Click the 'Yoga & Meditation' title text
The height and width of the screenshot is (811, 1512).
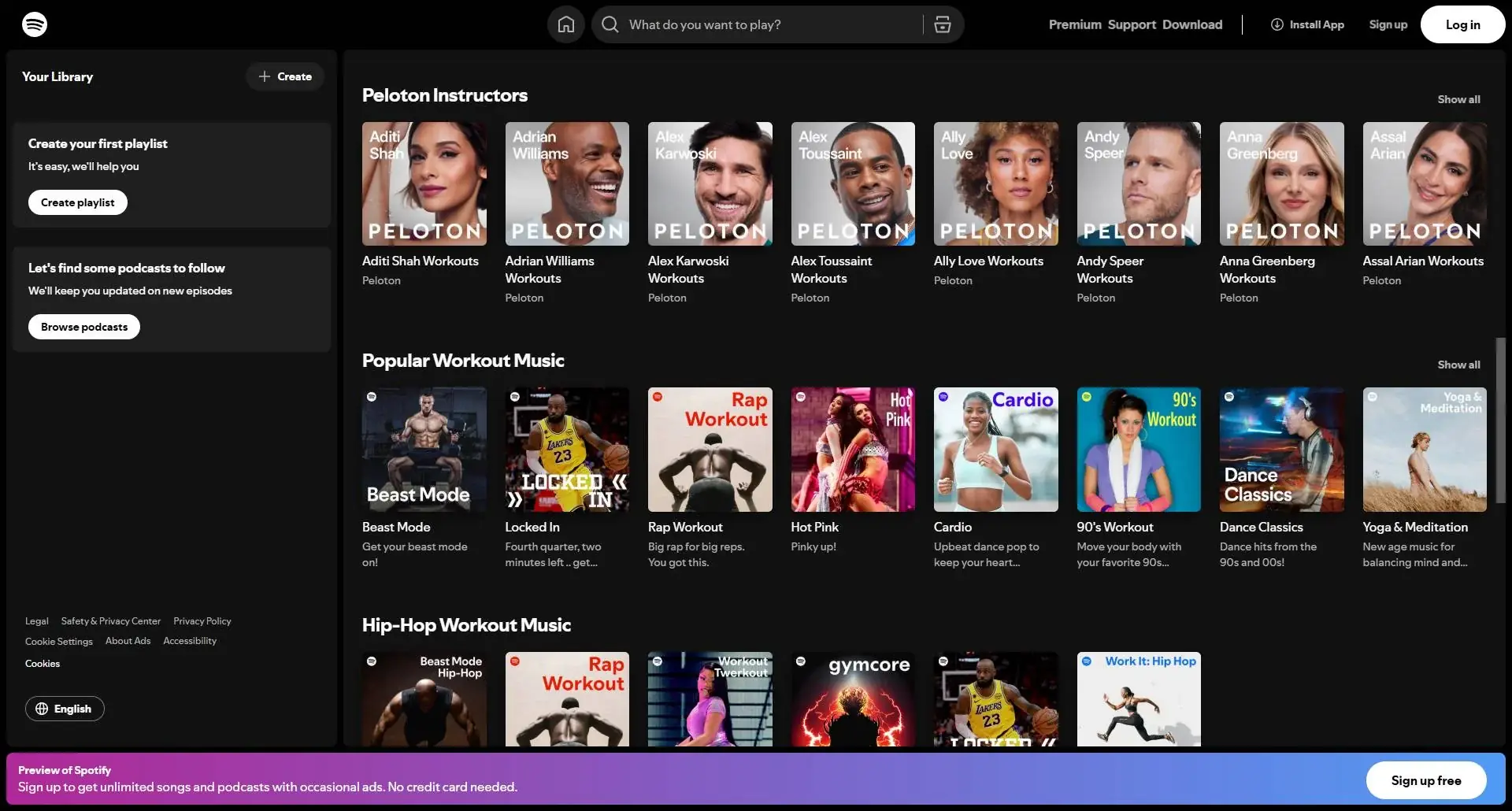pos(1415,527)
